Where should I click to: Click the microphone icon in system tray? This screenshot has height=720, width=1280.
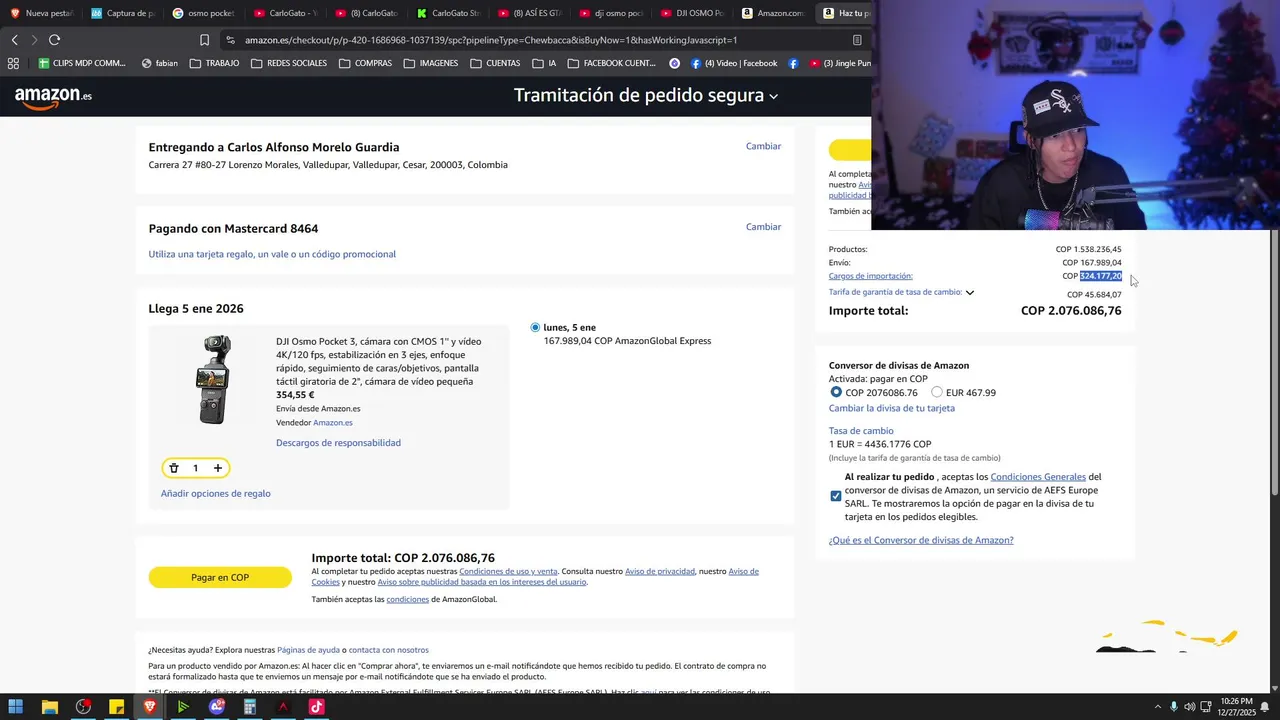point(1174,707)
